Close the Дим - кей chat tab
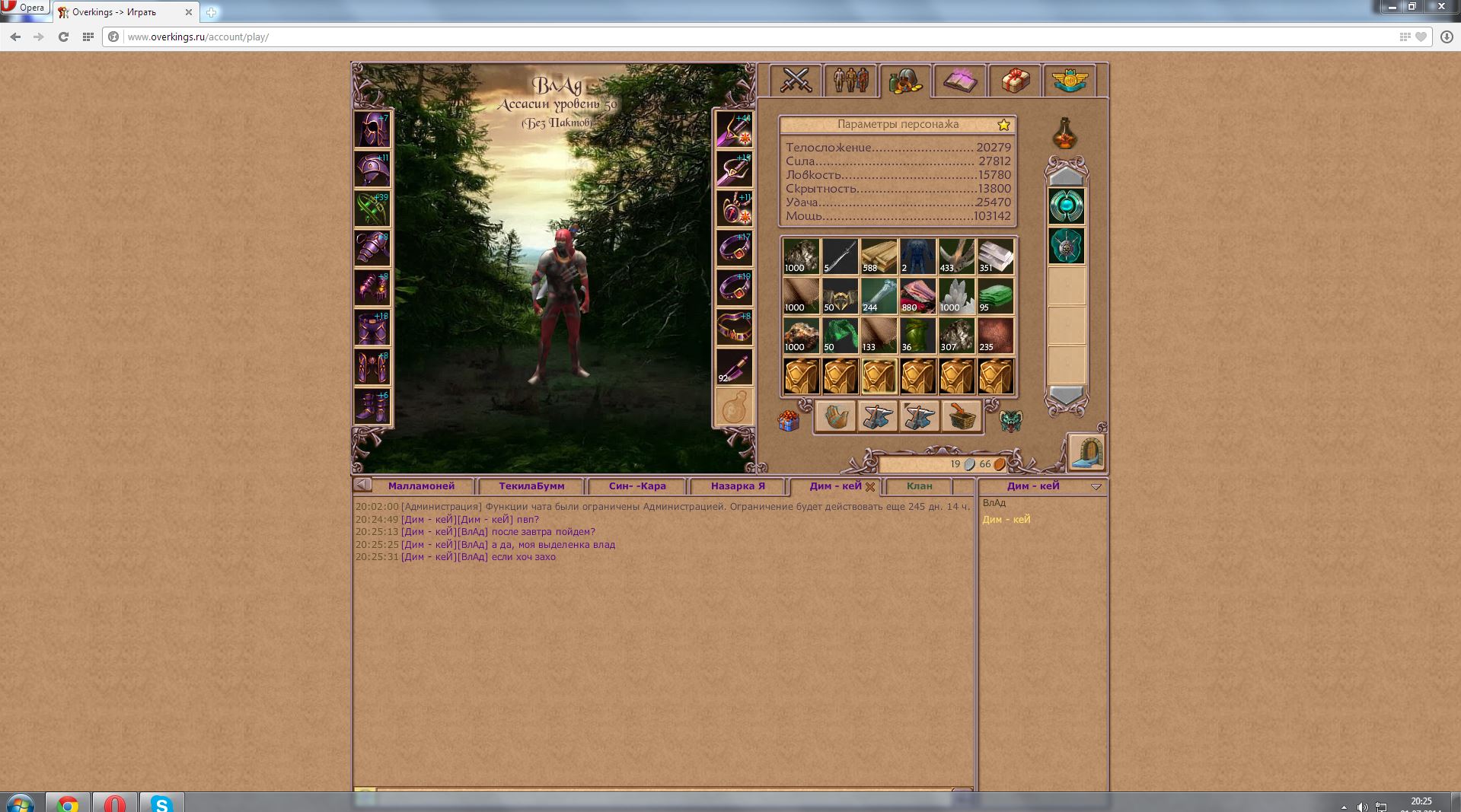The width and height of the screenshot is (1461, 812). pyautogui.click(x=870, y=487)
